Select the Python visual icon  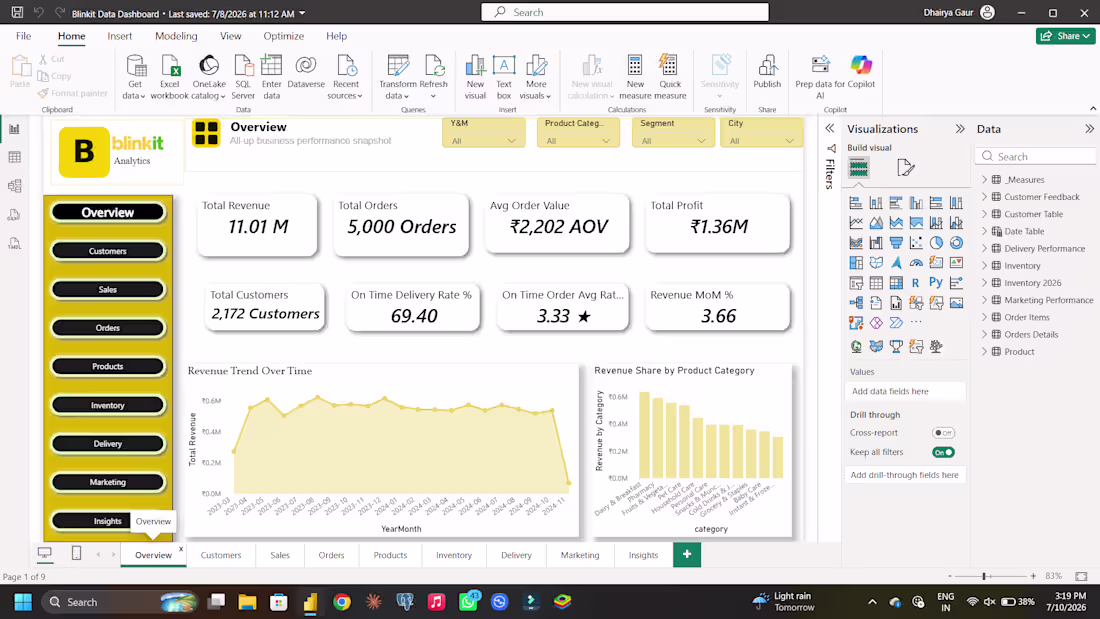point(936,282)
